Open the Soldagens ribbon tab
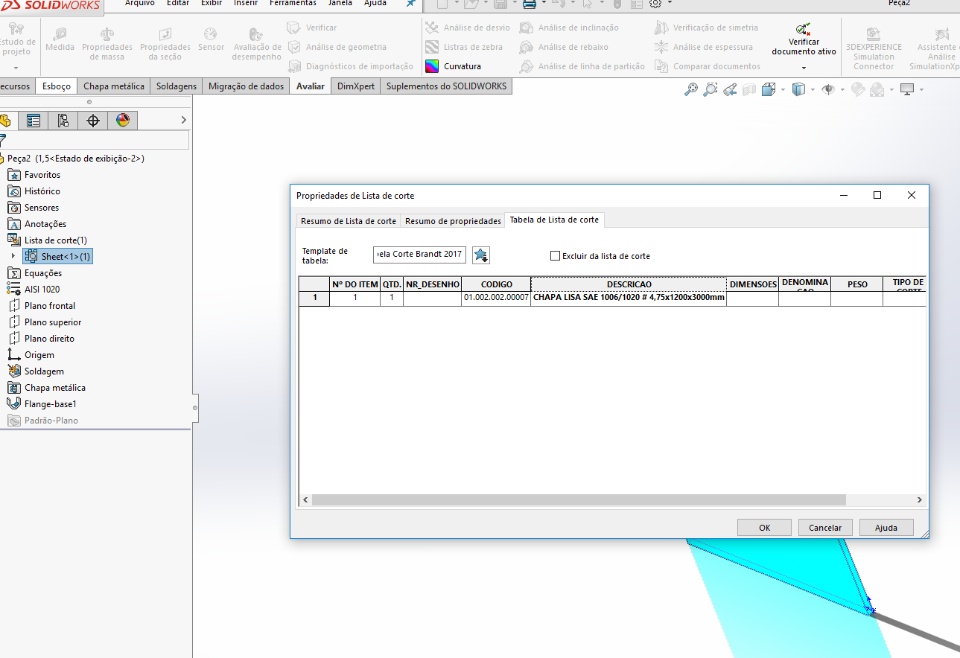 [176, 86]
